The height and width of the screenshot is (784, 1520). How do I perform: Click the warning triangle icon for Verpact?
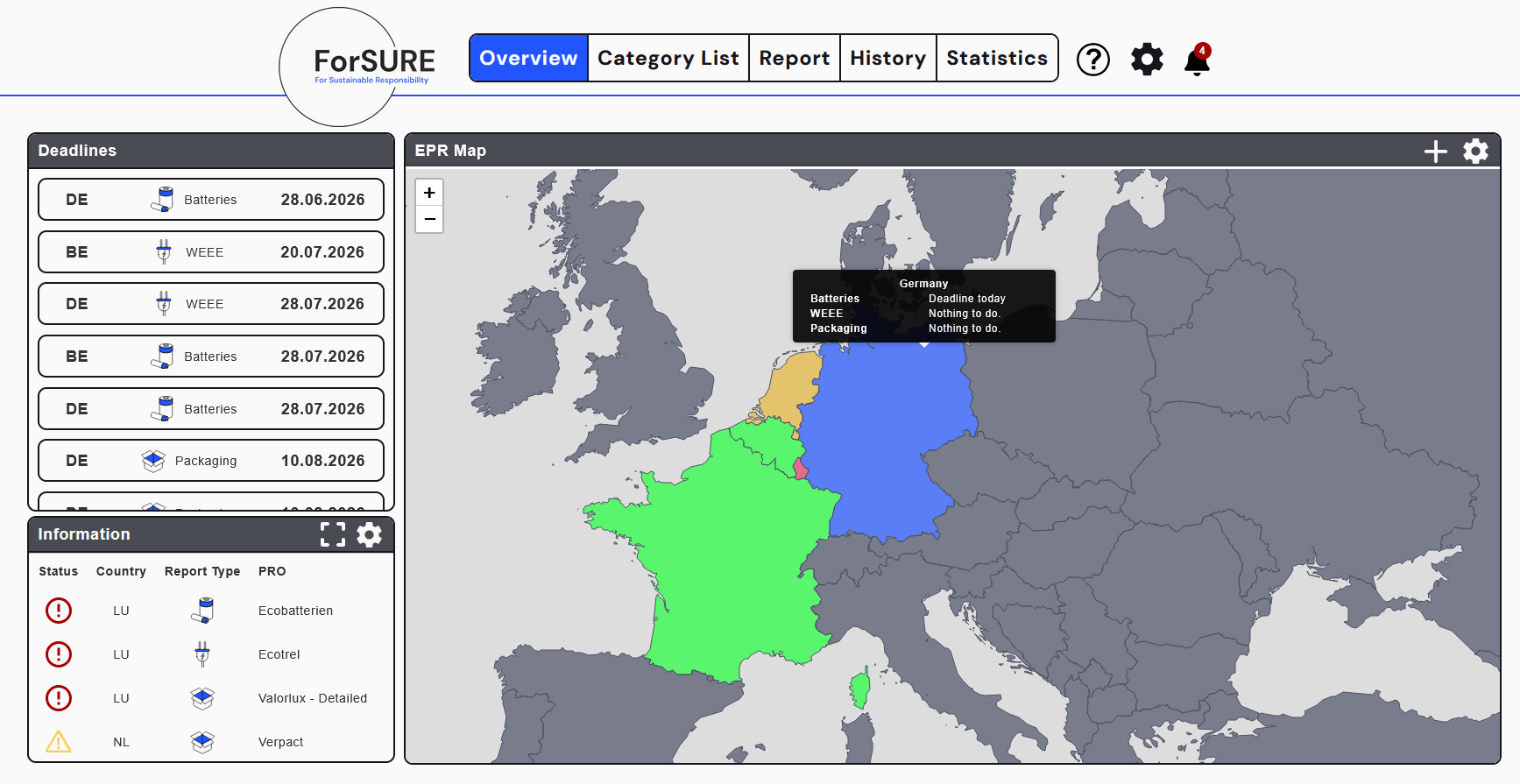coord(59,742)
